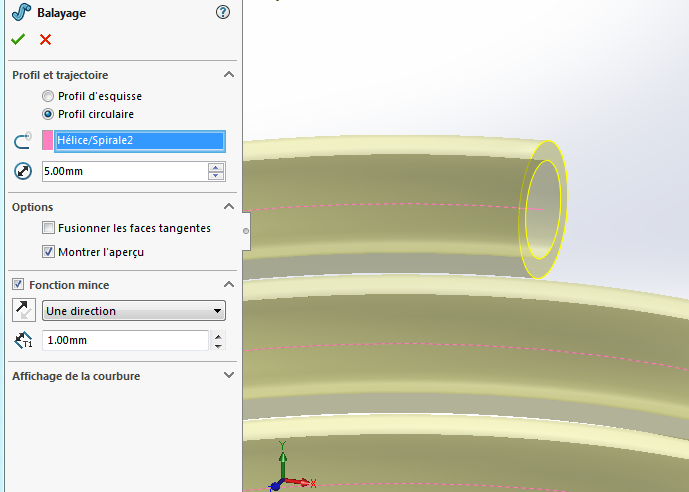Increase diameter with up spinner arrow
This screenshot has width=689, height=492.
click(216, 167)
